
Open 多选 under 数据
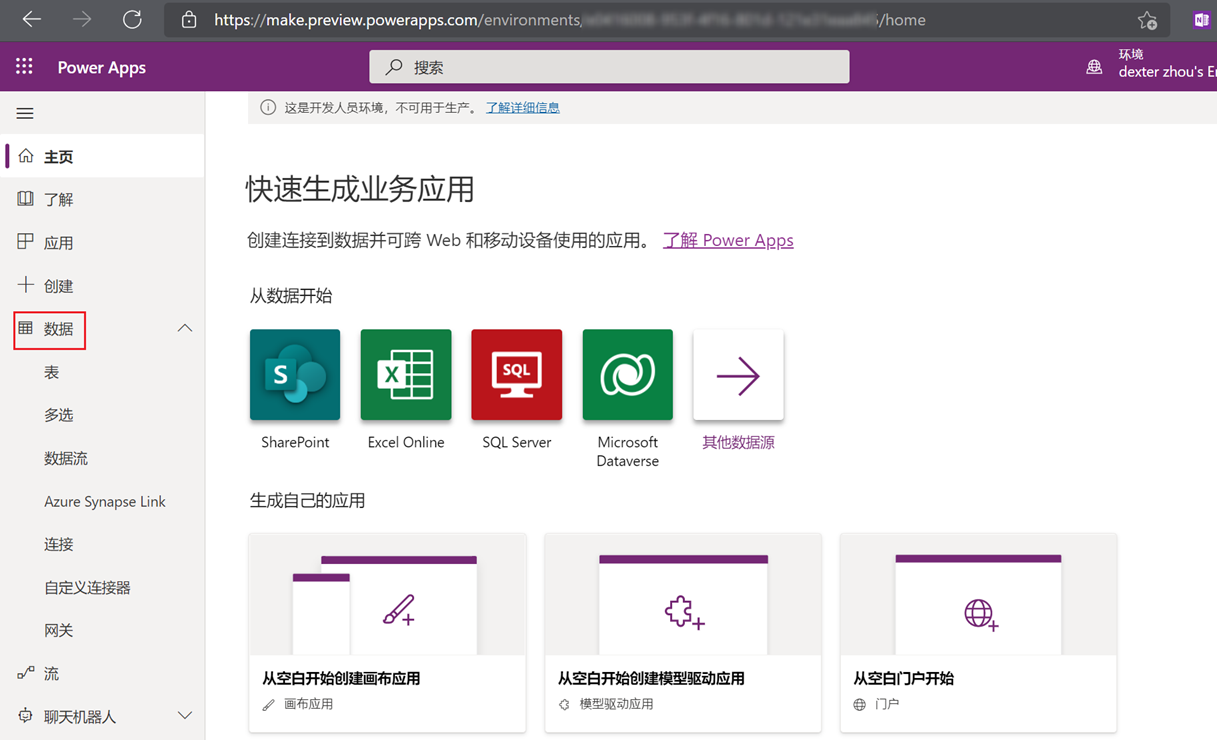(x=59, y=415)
